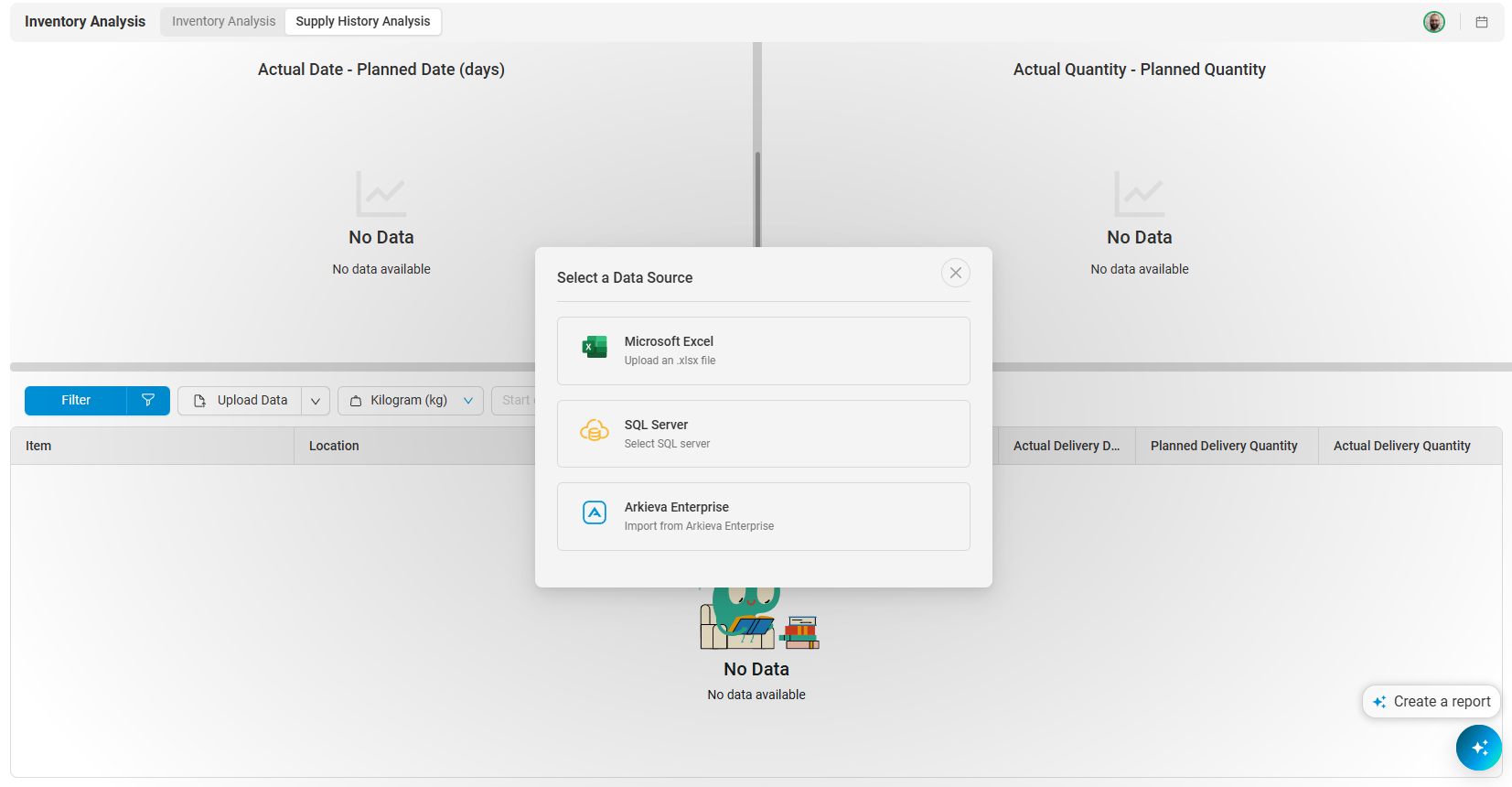The image size is (1512, 787).
Task: Expand the Upload Data dropdown arrow
Action: tap(316, 401)
